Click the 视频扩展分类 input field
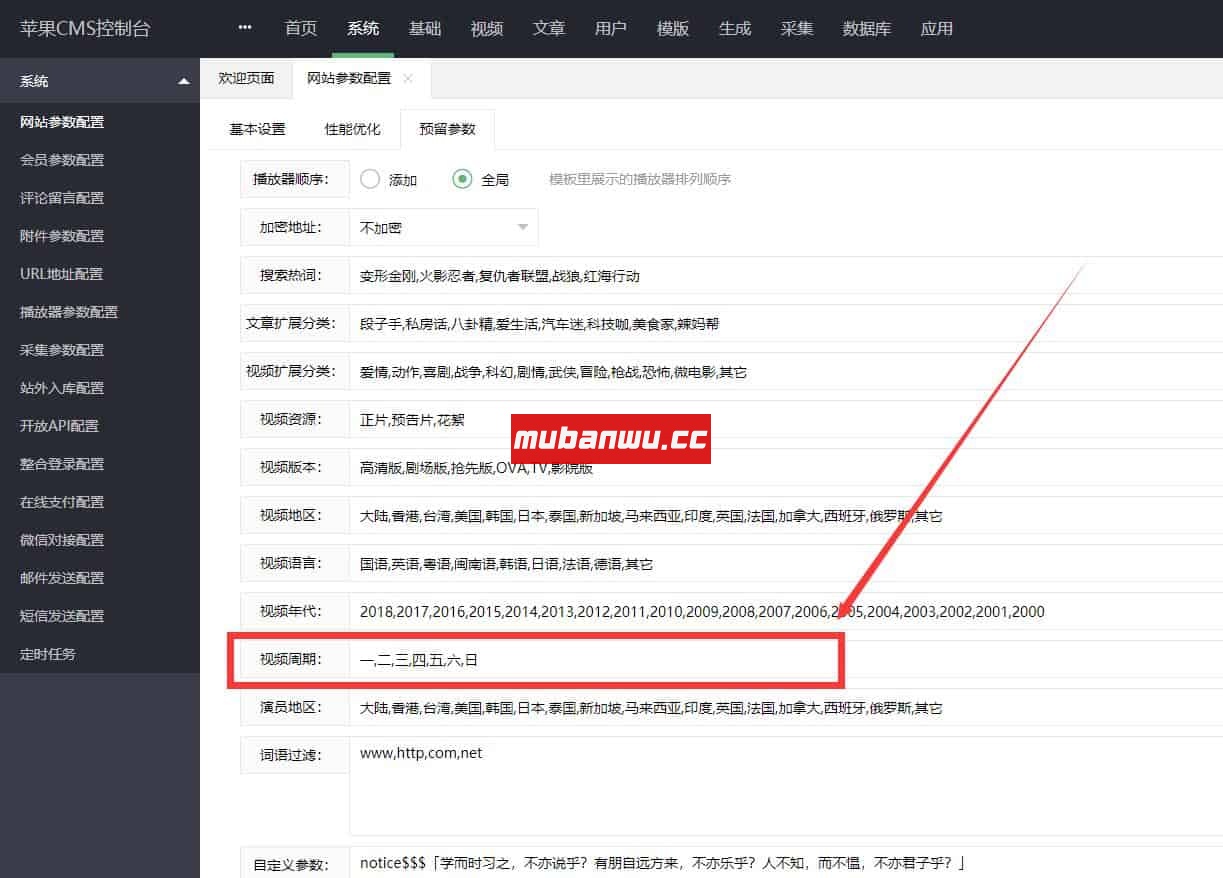 click(x=786, y=371)
